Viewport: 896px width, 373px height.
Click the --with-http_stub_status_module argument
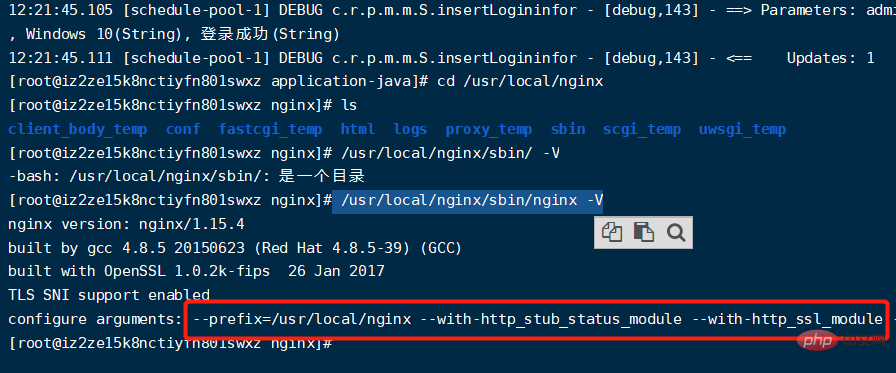click(x=551, y=319)
